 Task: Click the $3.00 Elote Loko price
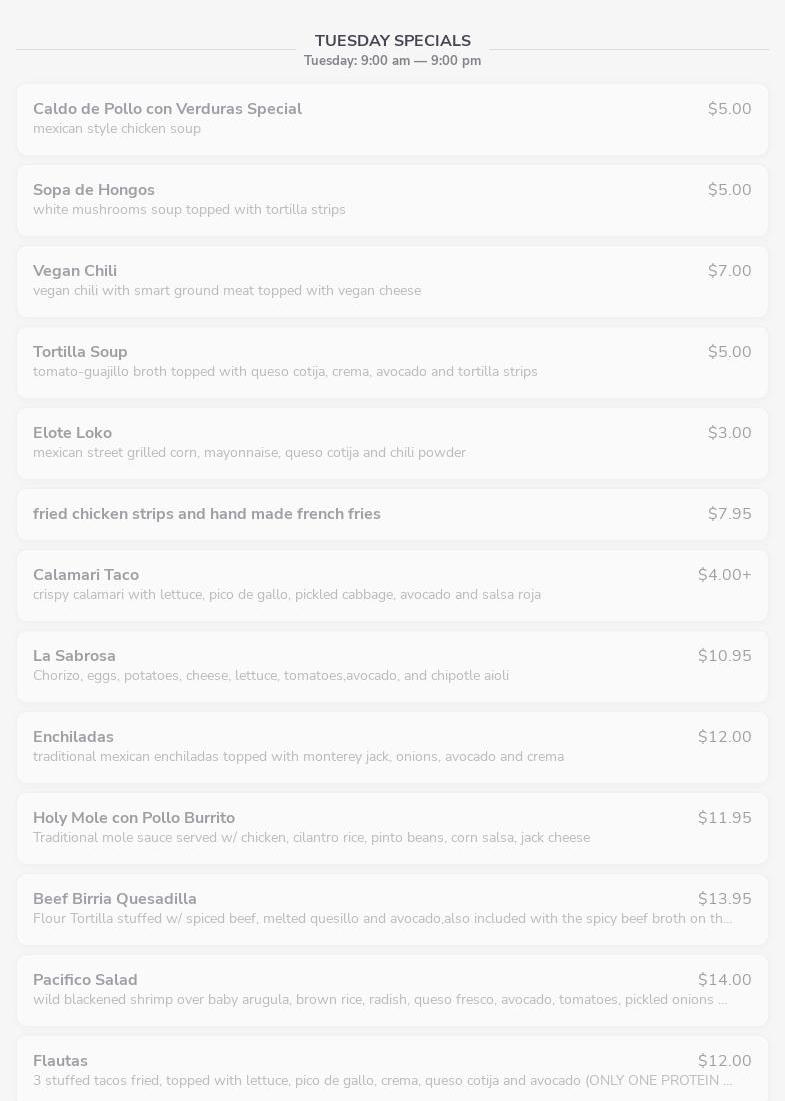[730, 433]
